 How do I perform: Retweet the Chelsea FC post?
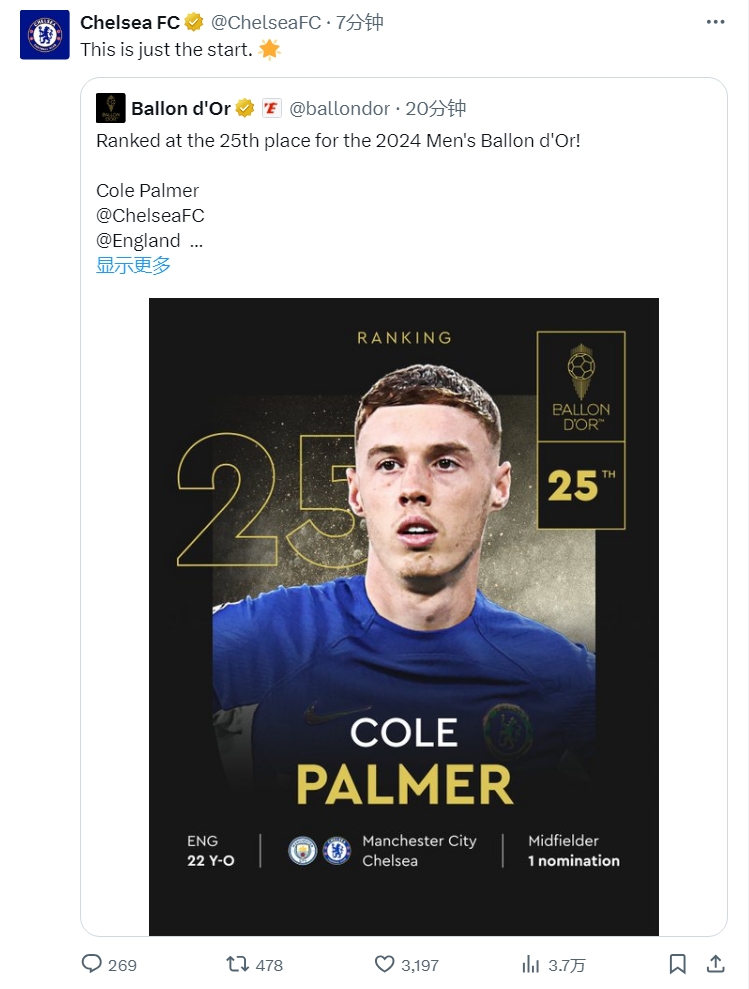pyautogui.click(x=237, y=964)
